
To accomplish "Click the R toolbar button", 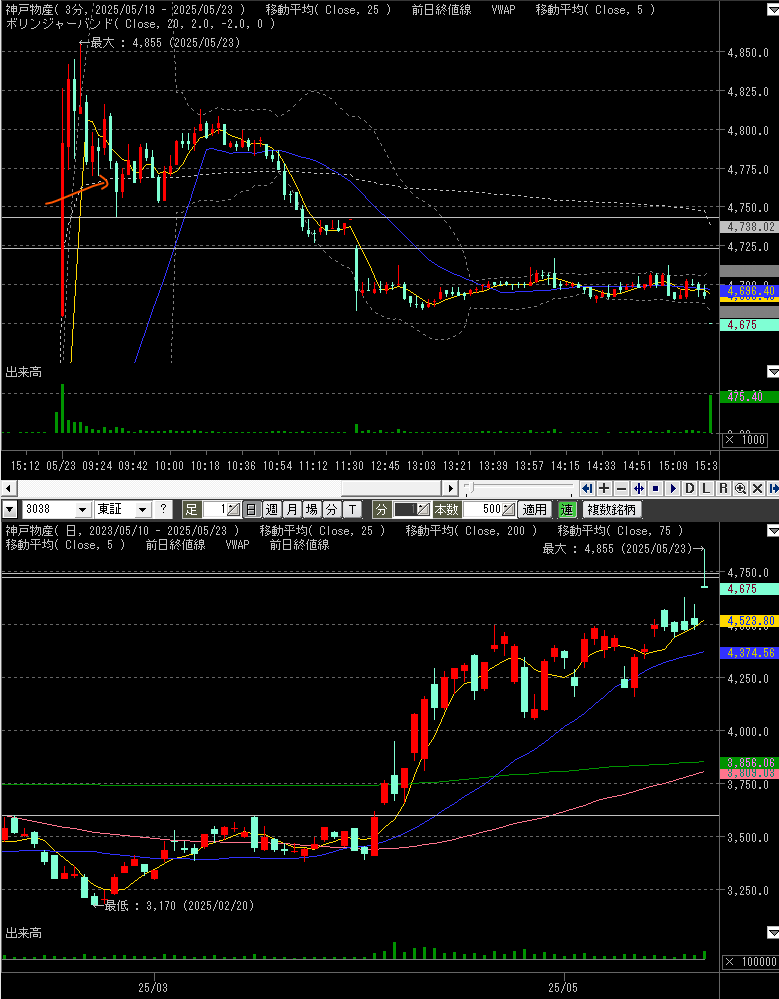I will point(724,489).
